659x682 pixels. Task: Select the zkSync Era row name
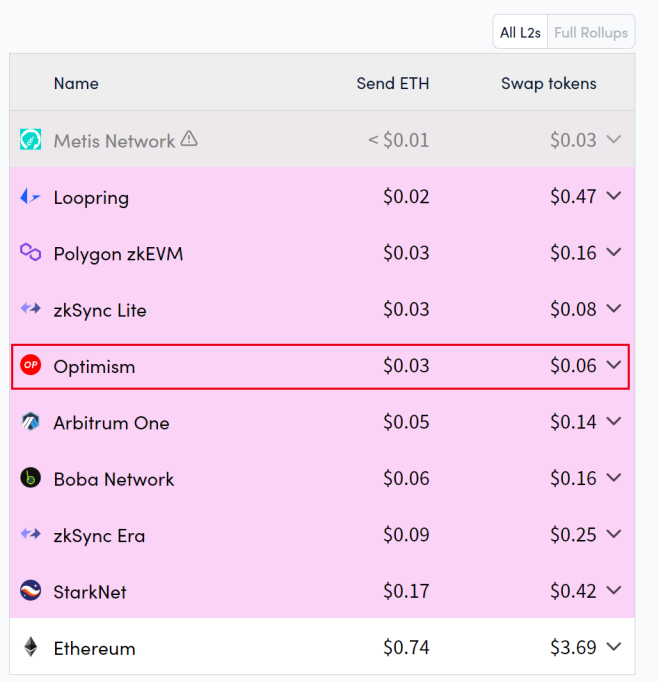[x=99, y=535]
